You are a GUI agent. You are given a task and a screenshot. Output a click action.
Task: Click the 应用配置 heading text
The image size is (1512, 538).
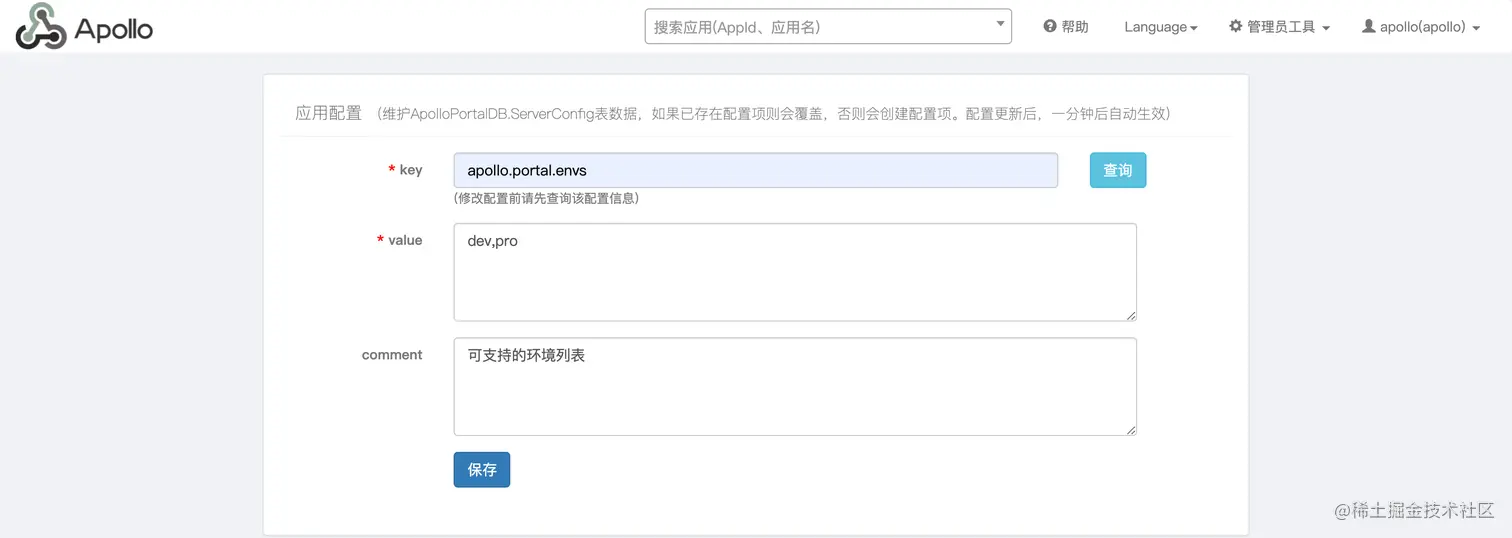[x=328, y=113]
